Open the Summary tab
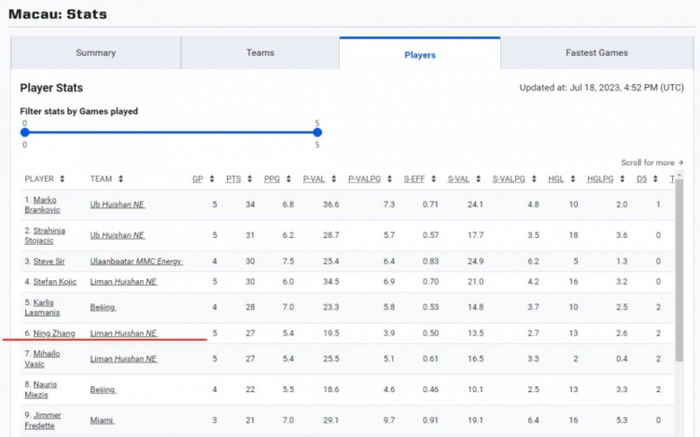Image resolution: width=700 pixels, height=437 pixels. click(x=96, y=53)
